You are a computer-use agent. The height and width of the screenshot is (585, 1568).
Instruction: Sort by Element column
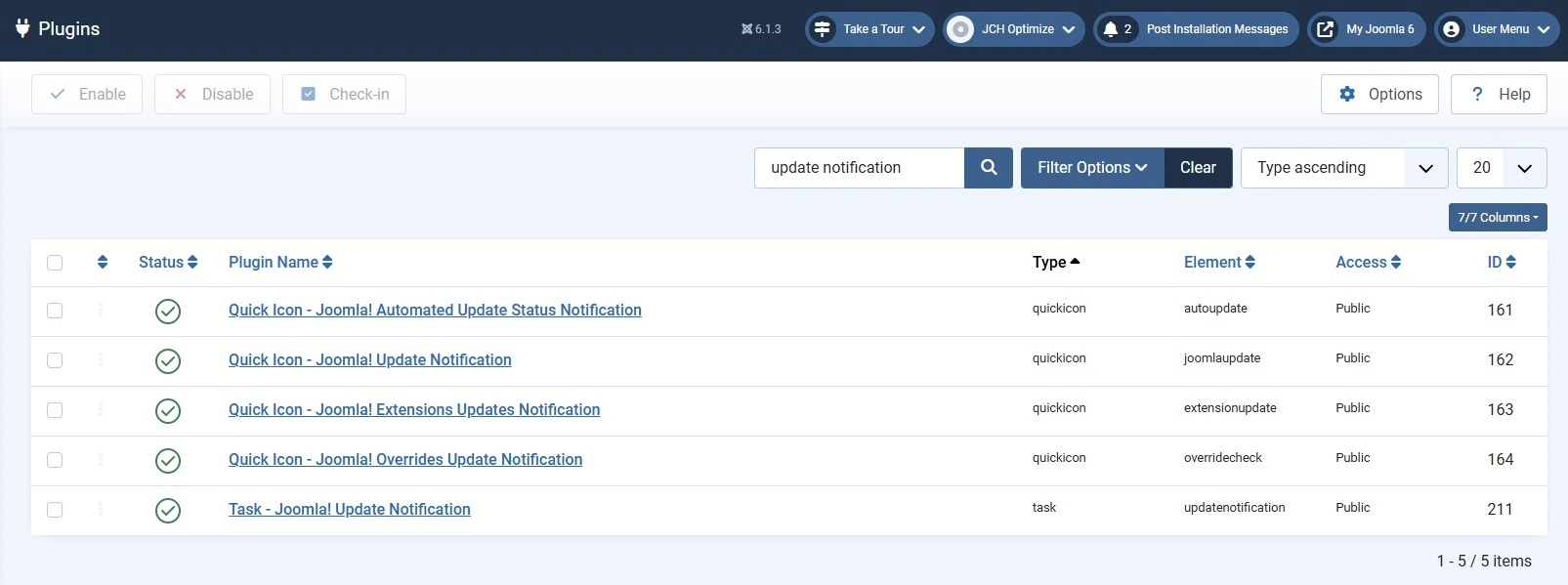point(1219,262)
